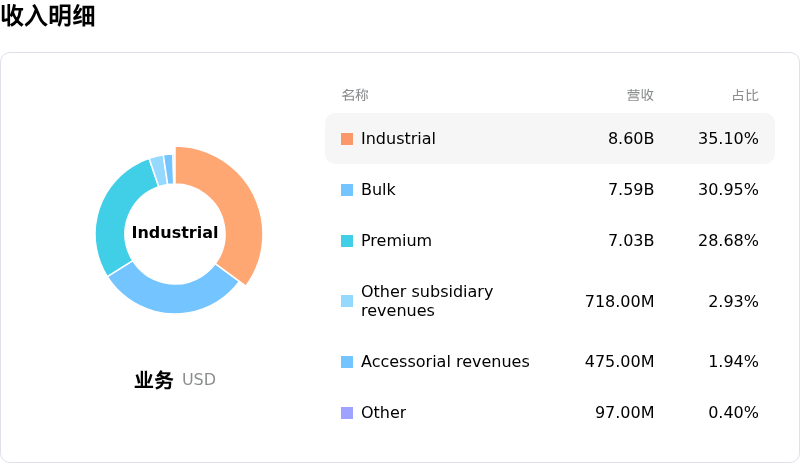Select the Premium revenue row
The width and height of the screenshot is (800, 463).
pos(550,240)
